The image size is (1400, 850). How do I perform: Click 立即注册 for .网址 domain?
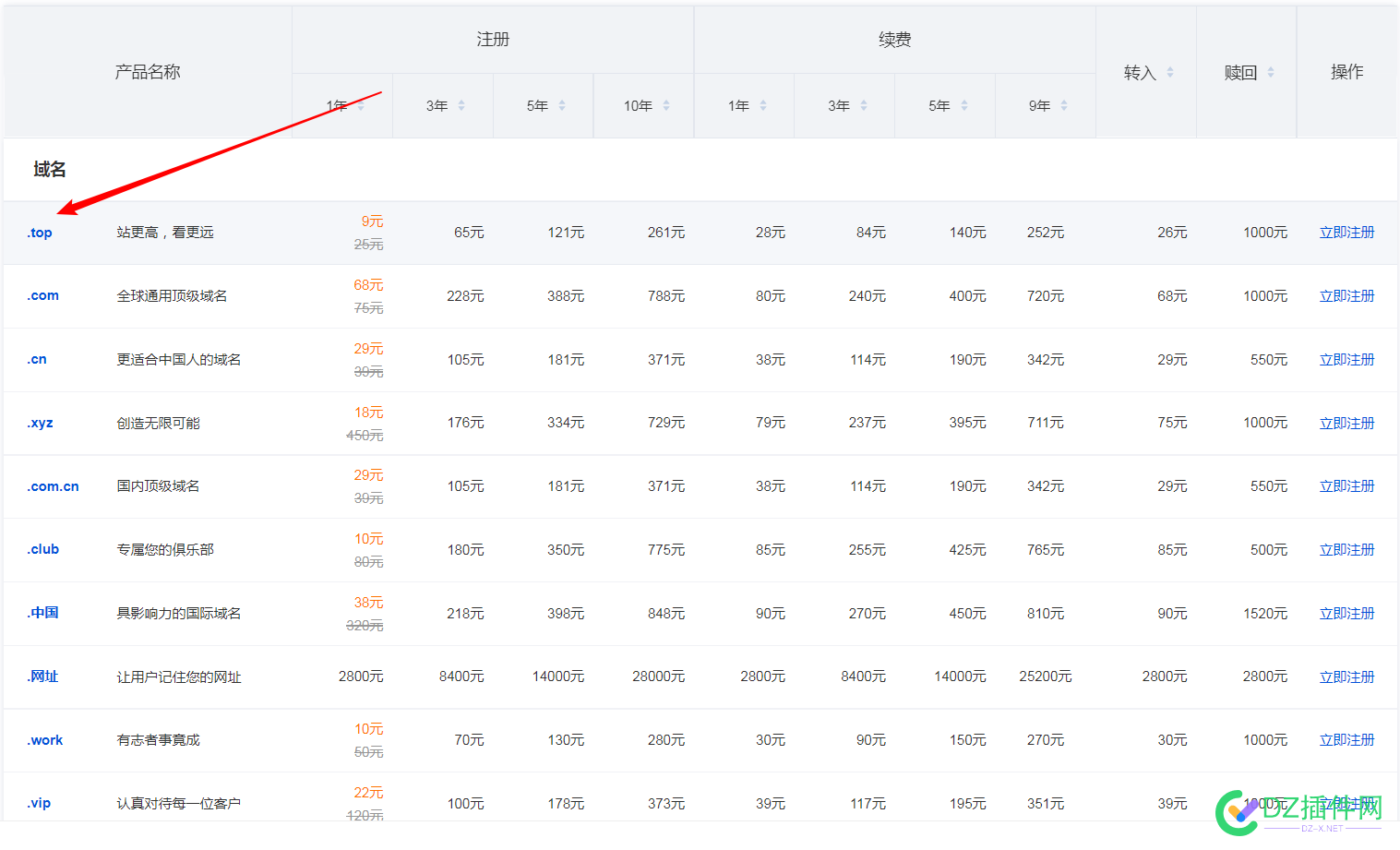[1346, 677]
